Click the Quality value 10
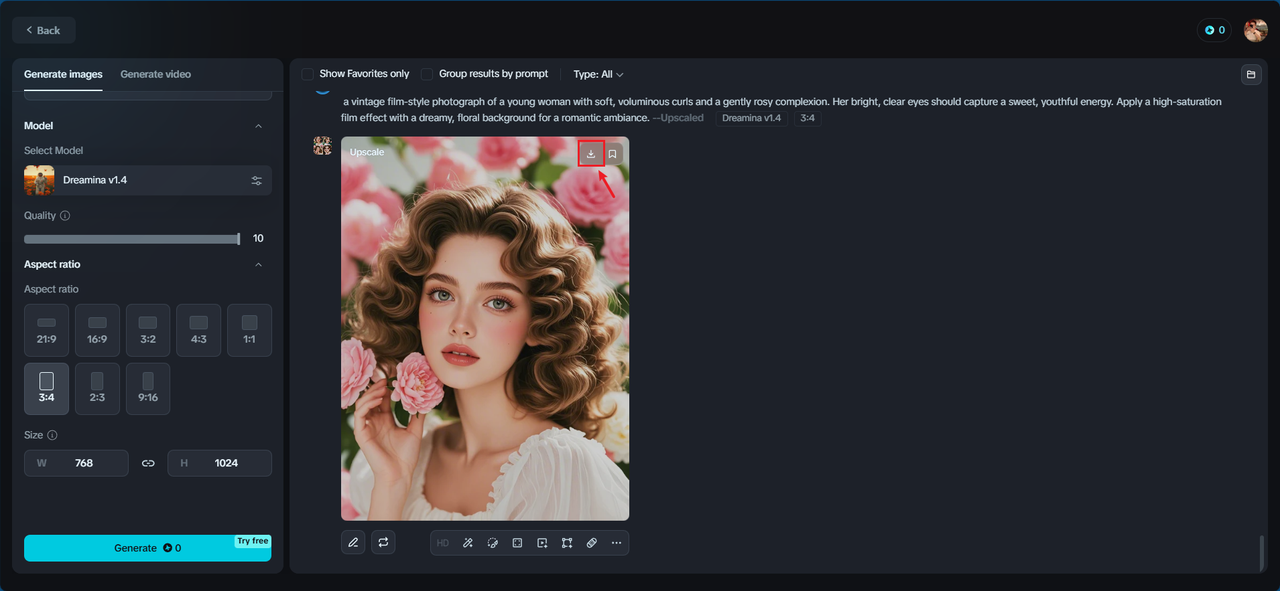 258,239
